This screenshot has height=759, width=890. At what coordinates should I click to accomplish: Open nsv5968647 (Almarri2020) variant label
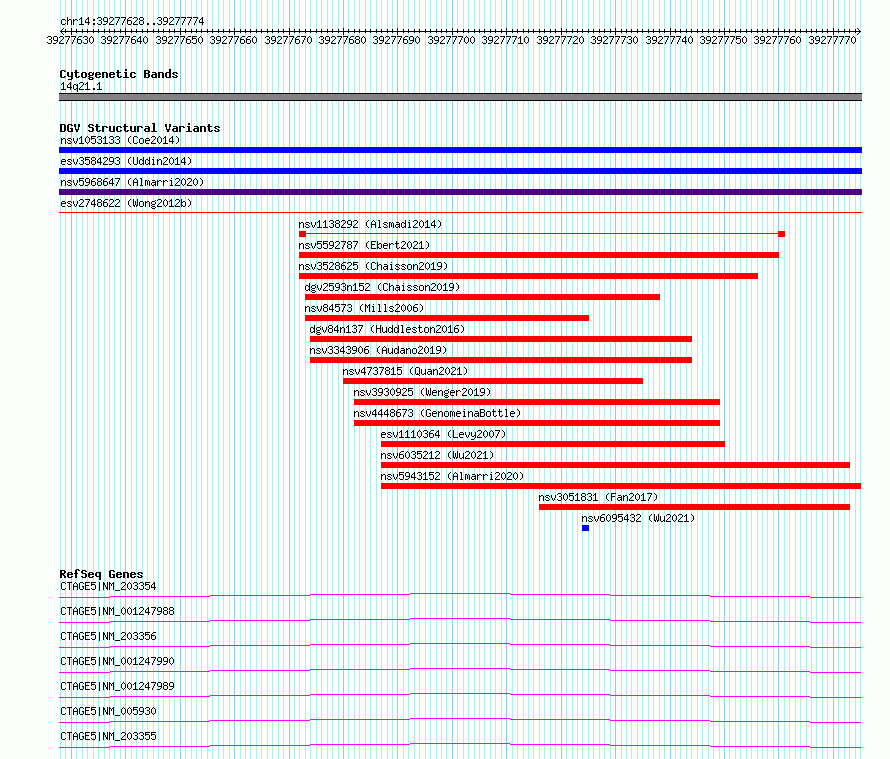(132, 182)
